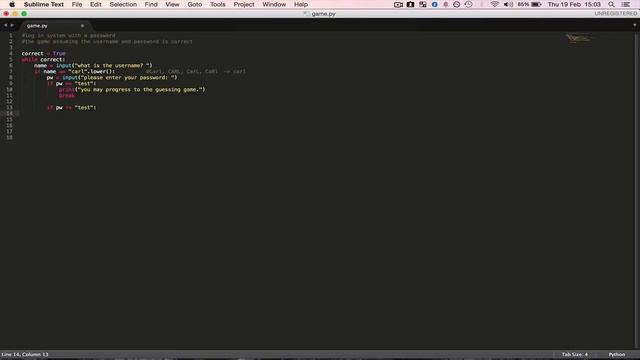The image size is (640, 360).
Task: Go to previous tab with left arrow
Action: pyautogui.click(x=6, y=25)
